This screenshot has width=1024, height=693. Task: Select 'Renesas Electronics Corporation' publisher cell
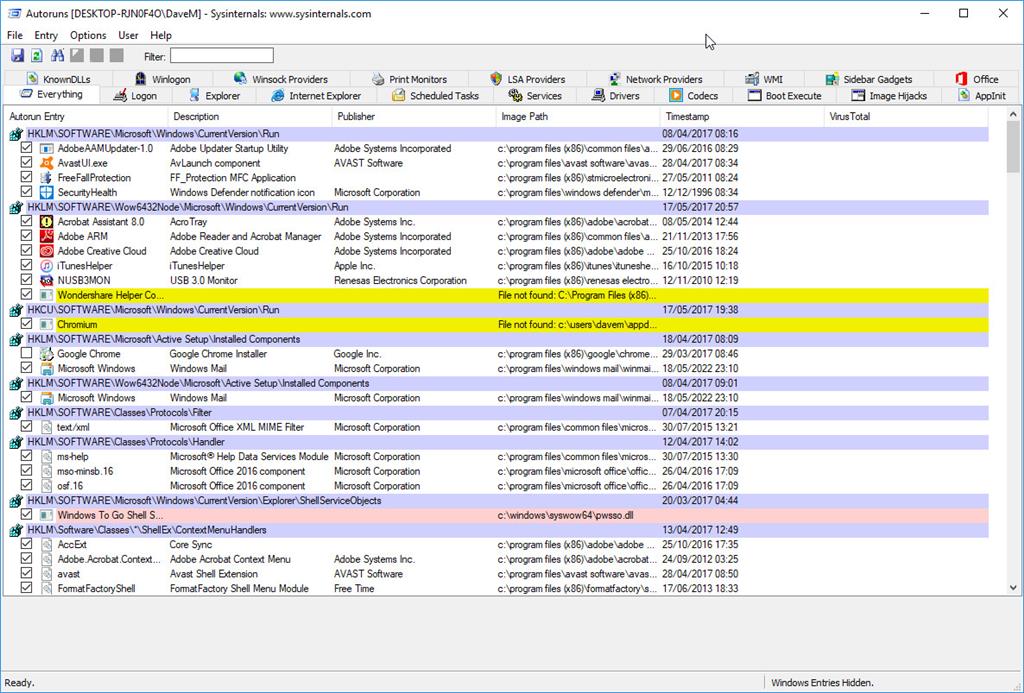tap(400, 280)
